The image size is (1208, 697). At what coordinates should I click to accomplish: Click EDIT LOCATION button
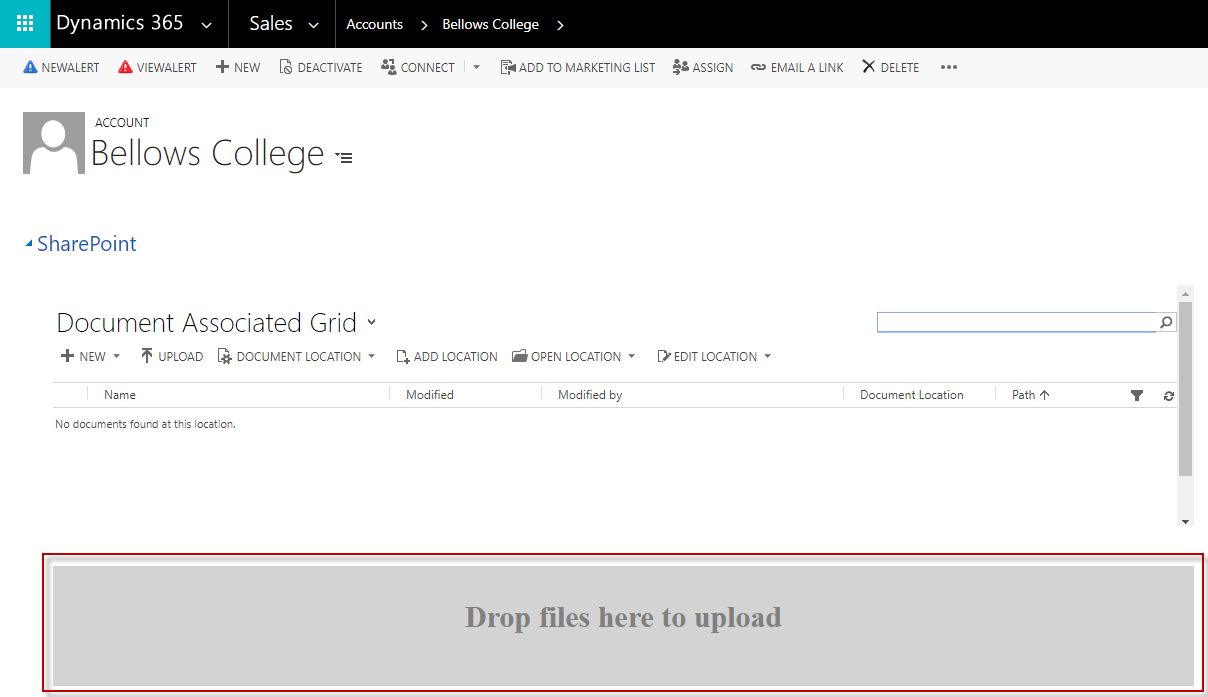point(707,356)
